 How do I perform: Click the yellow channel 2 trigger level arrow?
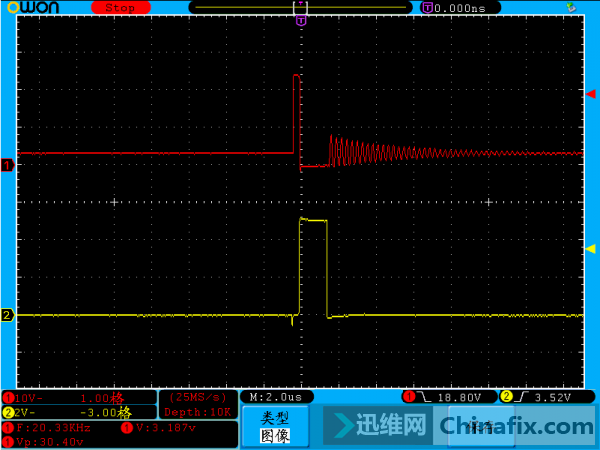590,248
